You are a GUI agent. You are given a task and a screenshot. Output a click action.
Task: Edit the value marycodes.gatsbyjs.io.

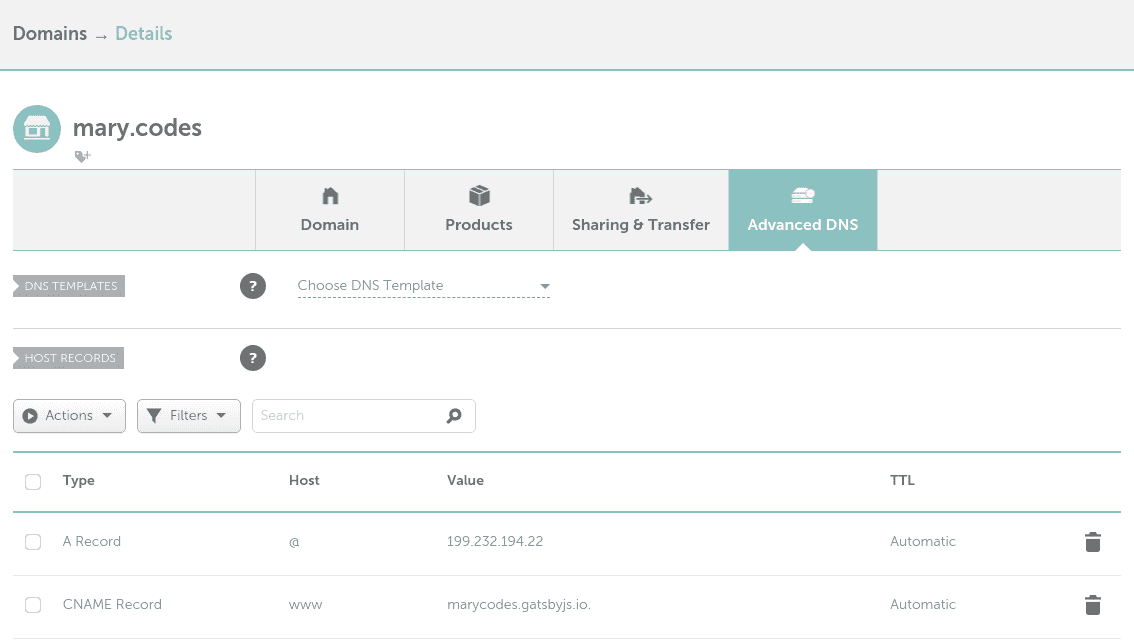[519, 605]
